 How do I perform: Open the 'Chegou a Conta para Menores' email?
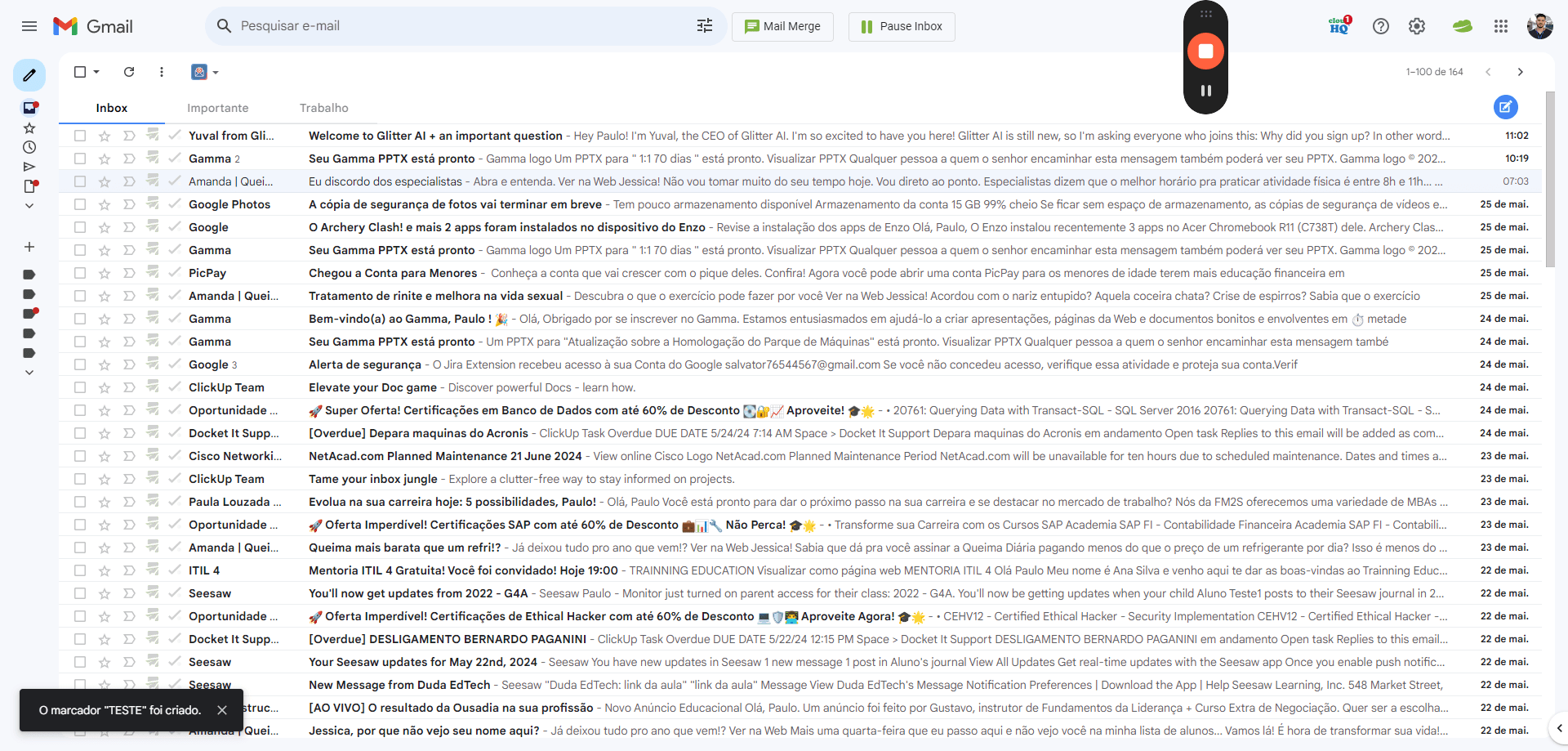[800, 273]
